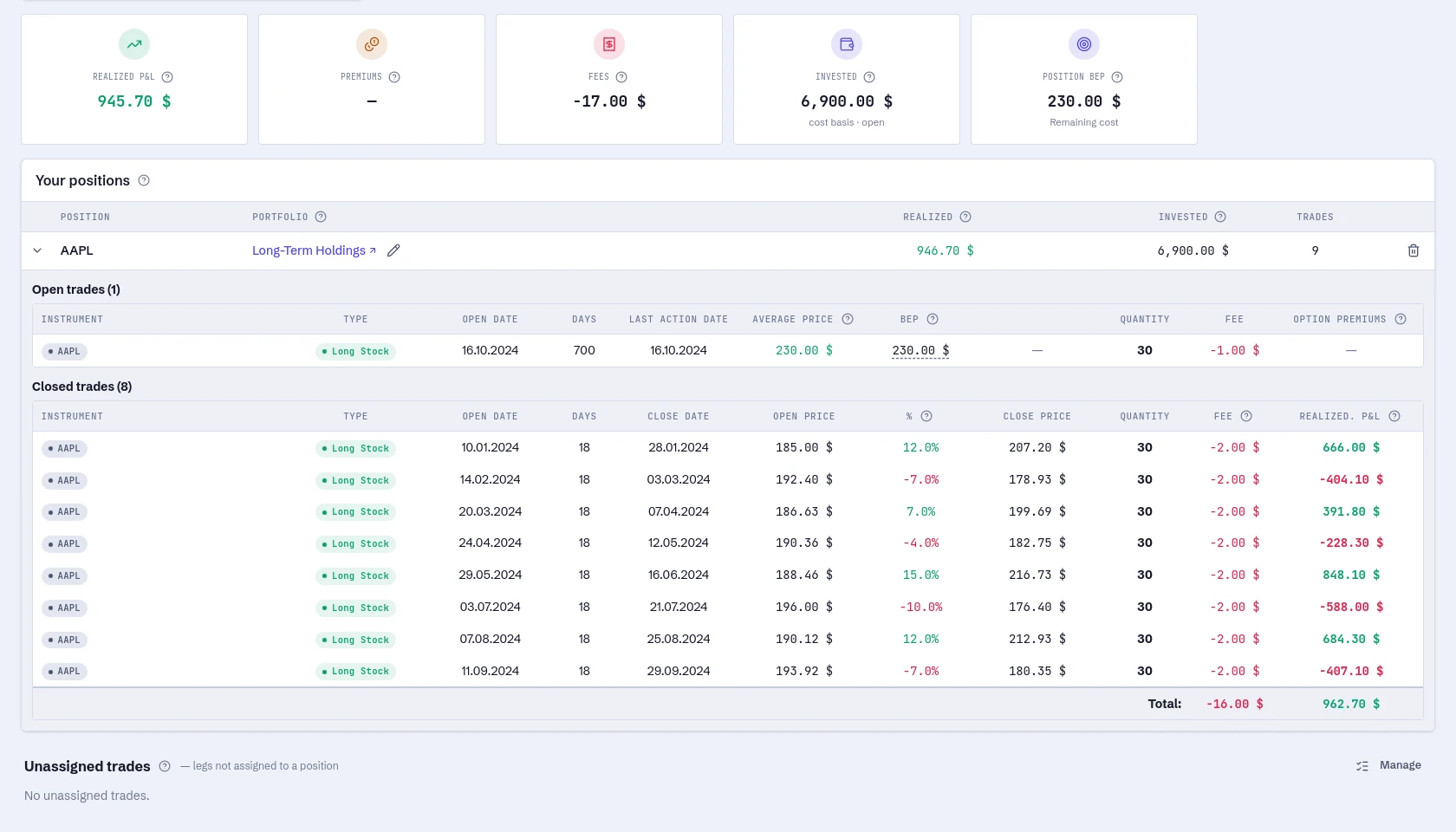Open help for Position BEP card
The width and height of the screenshot is (1456, 832).
[x=1117, y=77]
